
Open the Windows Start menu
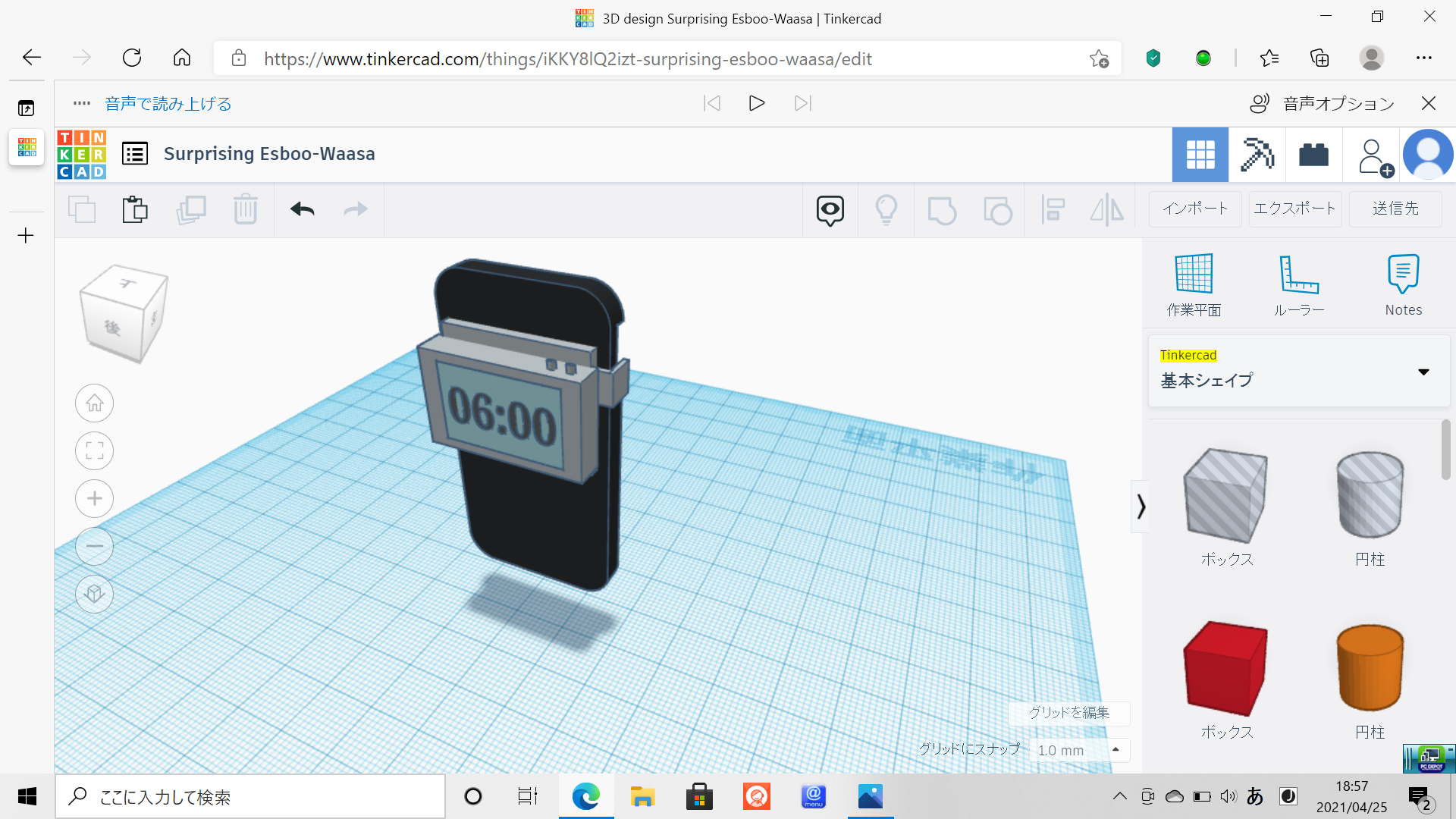pos(27,796)
